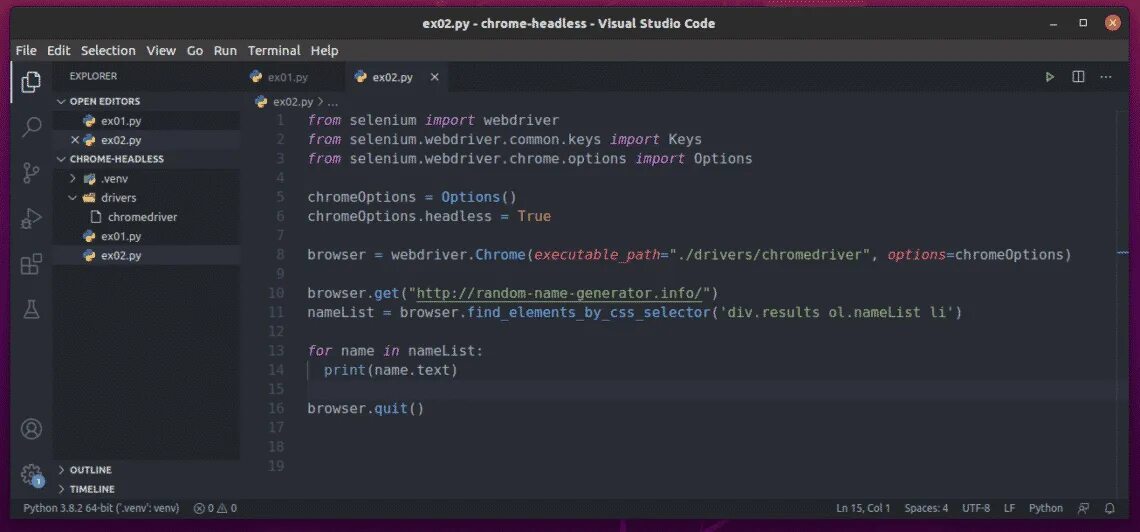Open the View menu
This screenshot has width=1140, height=532.
click(161, 50)
